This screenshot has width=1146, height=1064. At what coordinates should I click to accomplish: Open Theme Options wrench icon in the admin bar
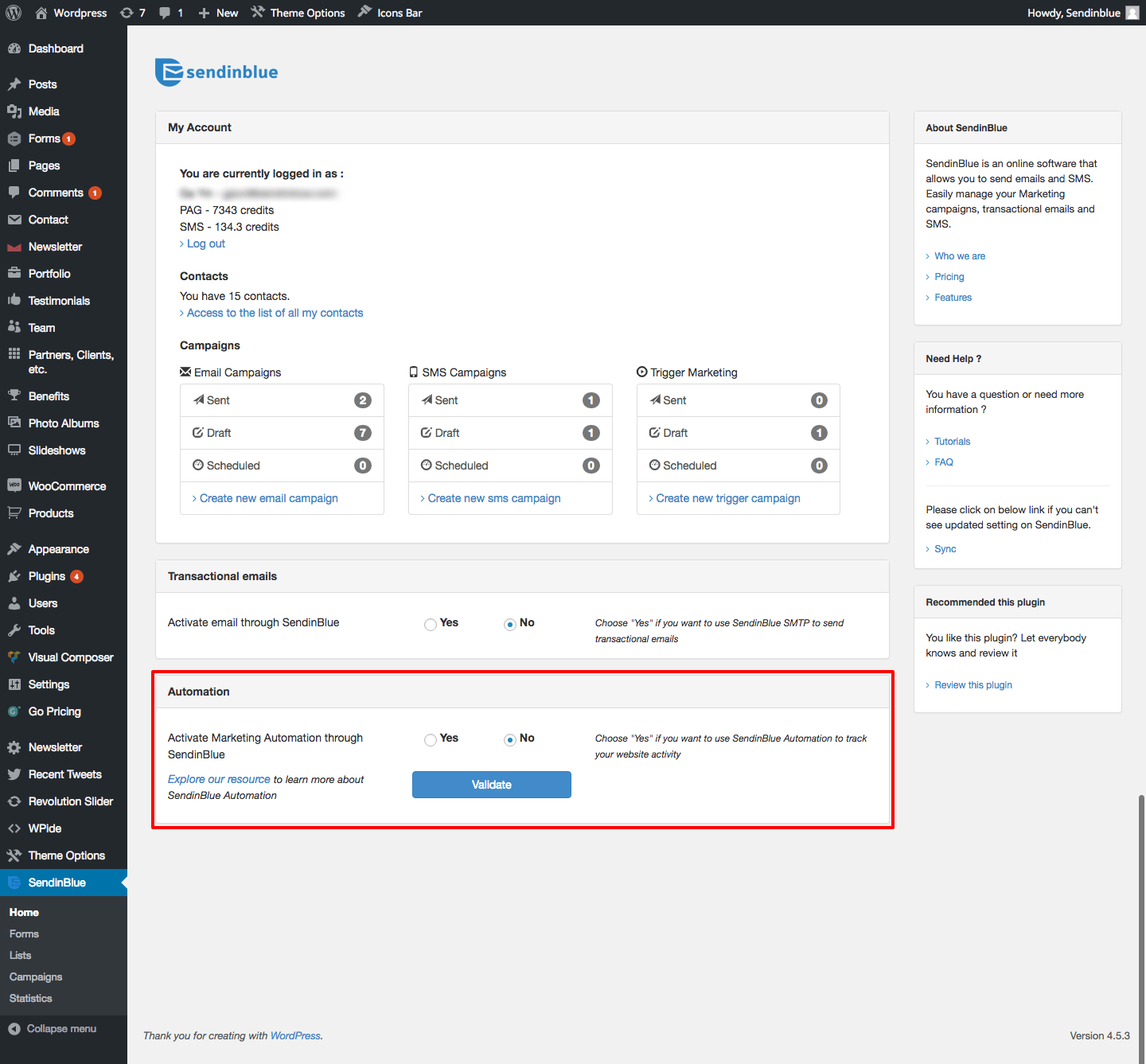258,12
